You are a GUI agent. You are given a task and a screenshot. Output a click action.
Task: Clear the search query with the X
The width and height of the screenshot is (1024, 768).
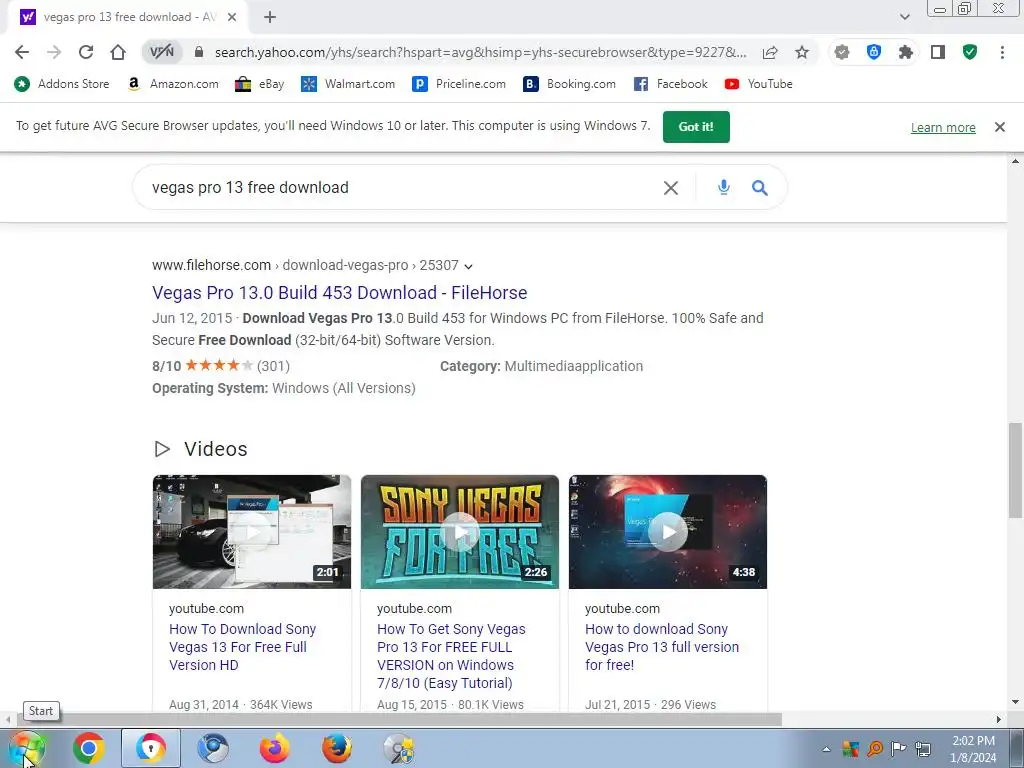(x=671, y=188)
